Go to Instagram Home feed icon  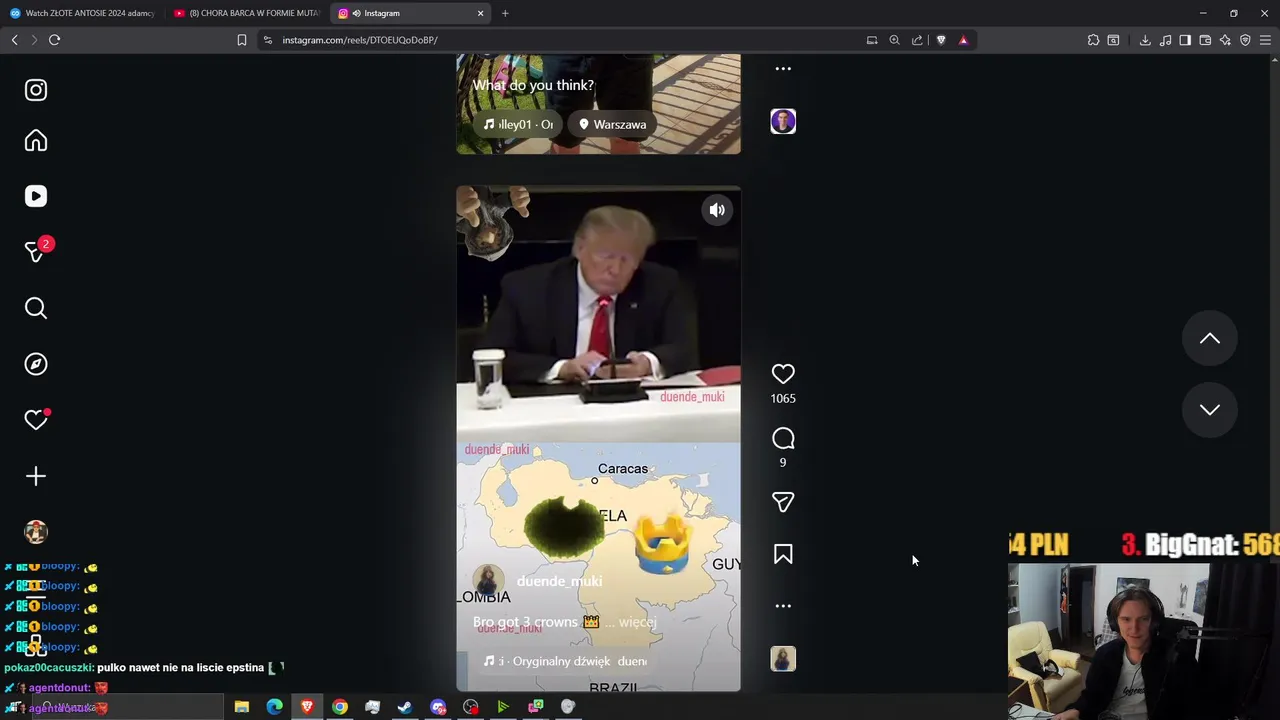click(x=36, y=141)
